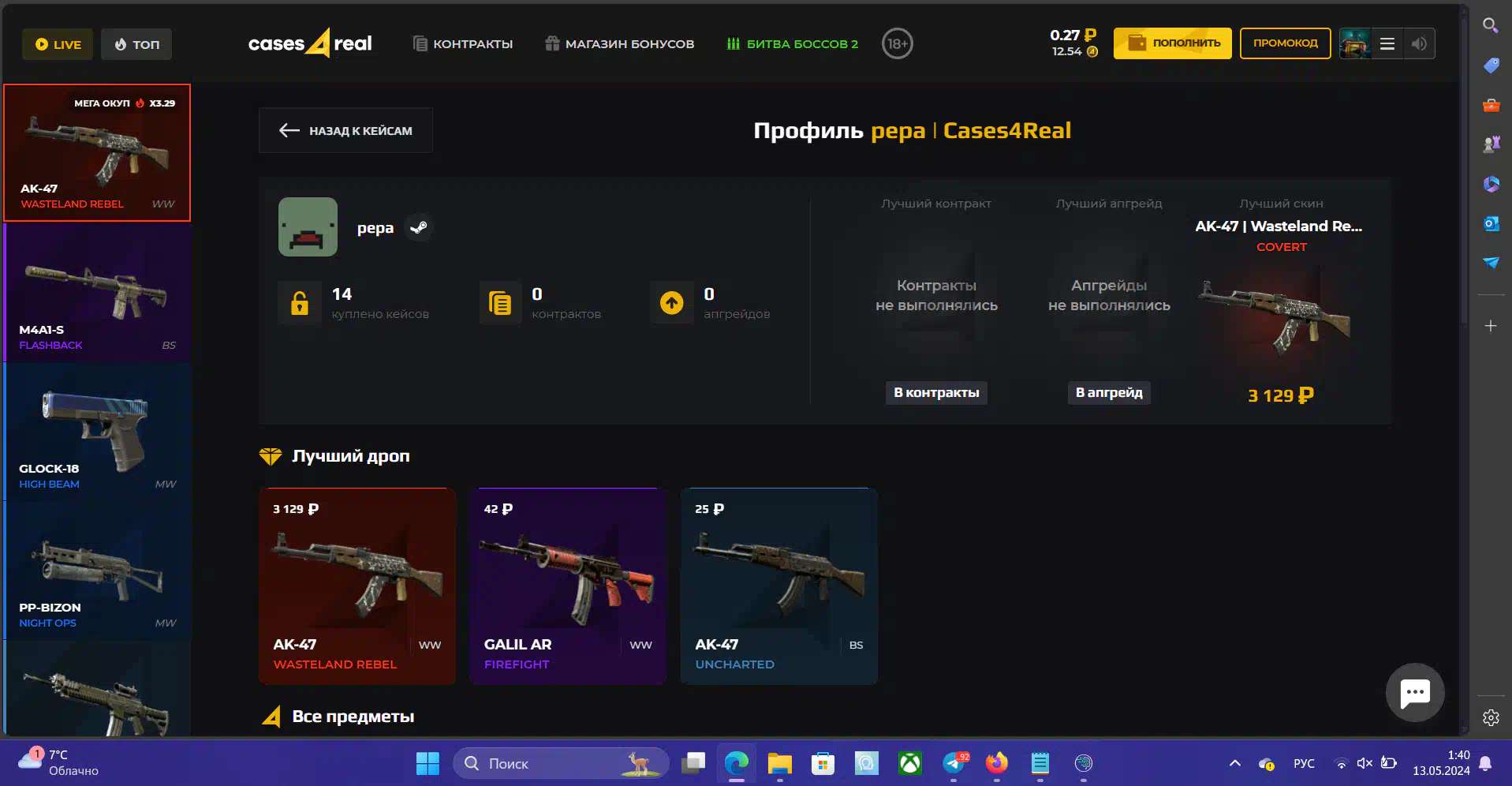Screen dimensions: 1512x786
Task: Switch РУС input language
Action: (1304, 763)
